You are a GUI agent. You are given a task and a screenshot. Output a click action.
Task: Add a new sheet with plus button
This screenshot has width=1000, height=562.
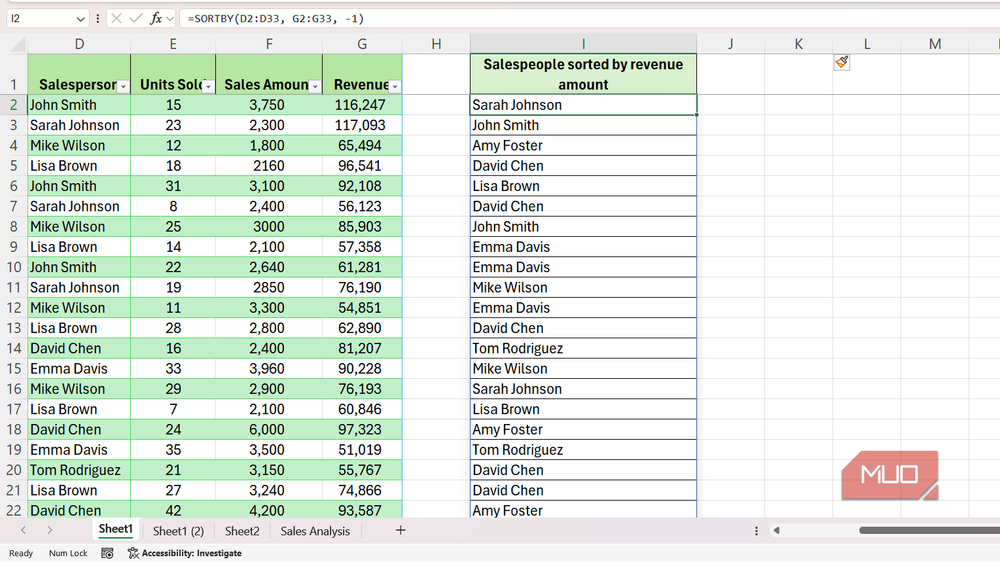click(401, 530)
